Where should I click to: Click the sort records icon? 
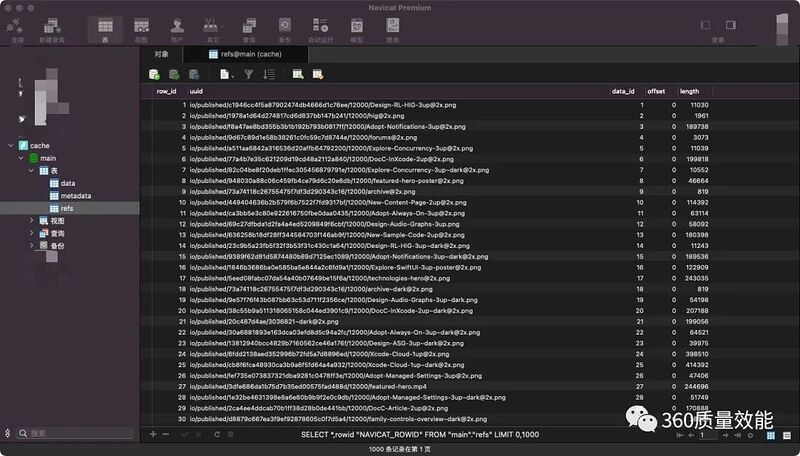(x=269, y=74)
